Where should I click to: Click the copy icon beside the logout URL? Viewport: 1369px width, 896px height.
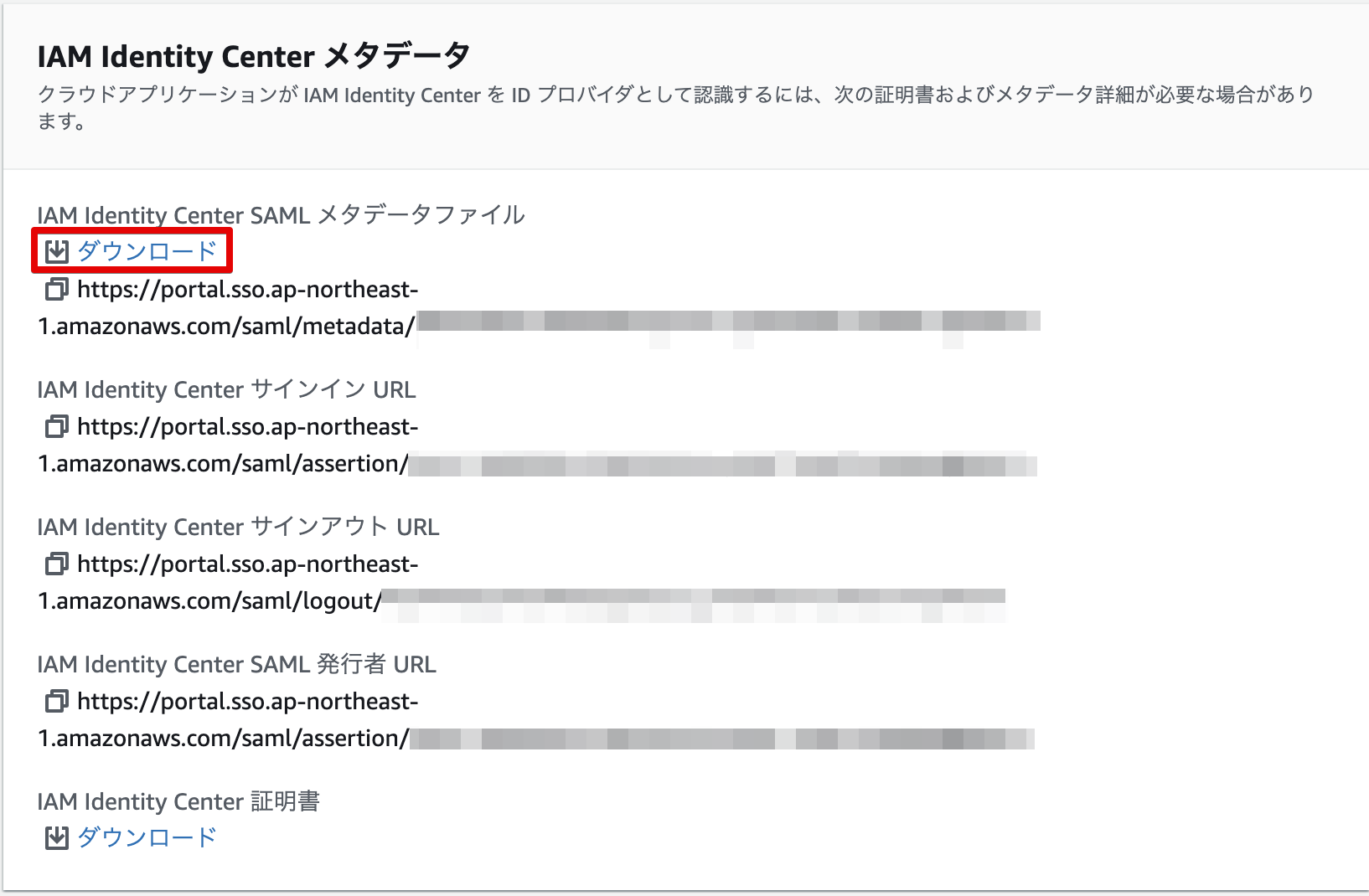[x=56, y=564]
